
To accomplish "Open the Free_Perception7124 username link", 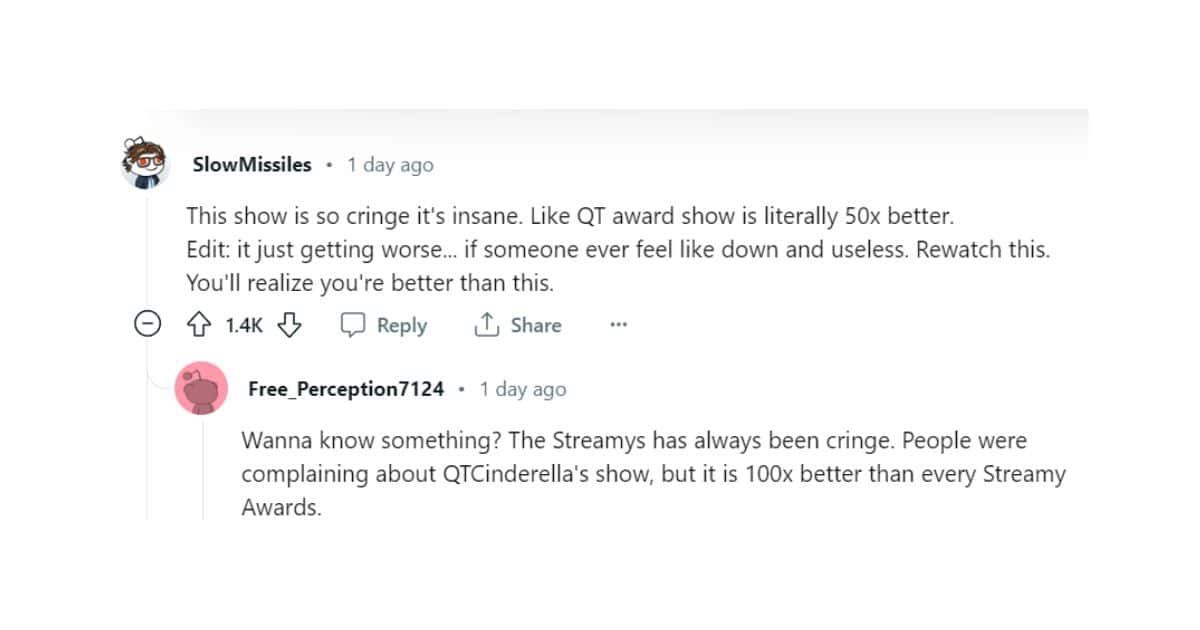I will [346, 389].
